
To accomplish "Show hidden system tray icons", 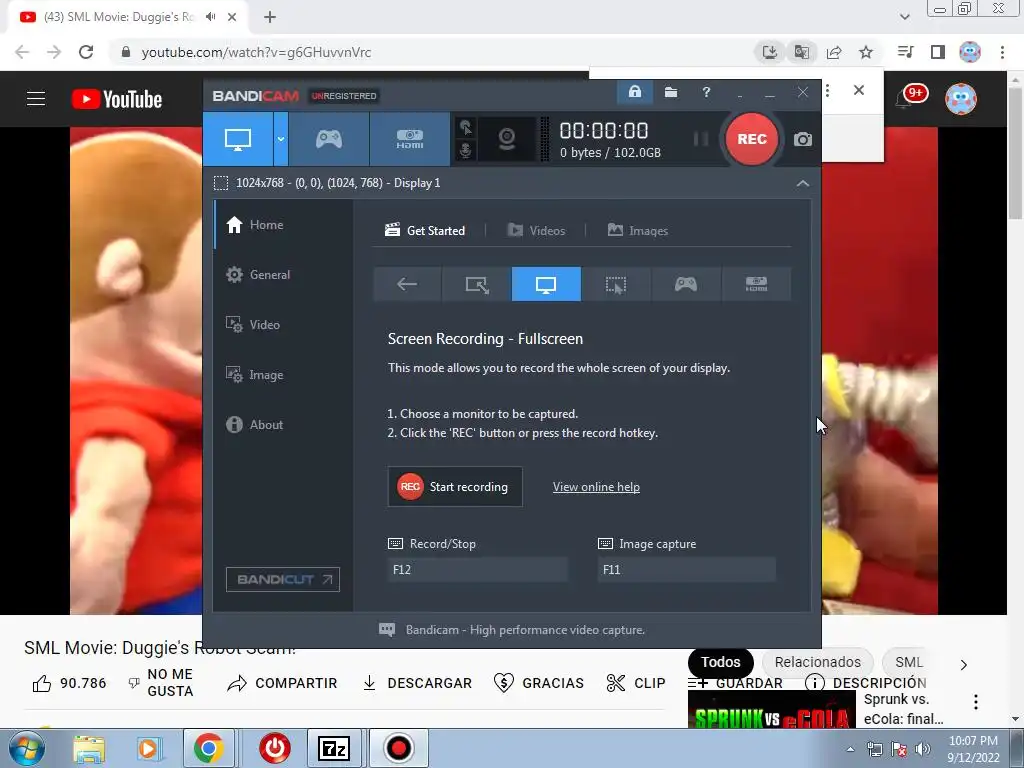I will click(850, 749).
